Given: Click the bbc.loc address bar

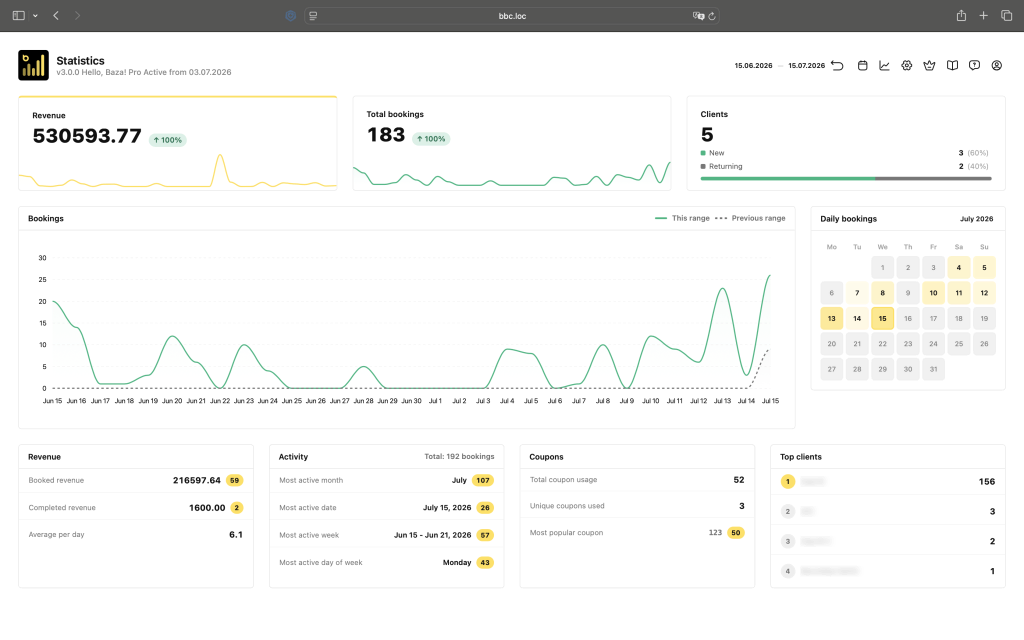Looking at the screenshot, I should tap(512, 16).
